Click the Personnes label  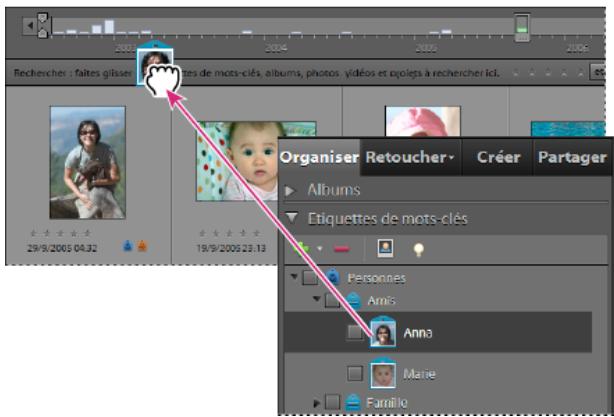coord(376,278)
